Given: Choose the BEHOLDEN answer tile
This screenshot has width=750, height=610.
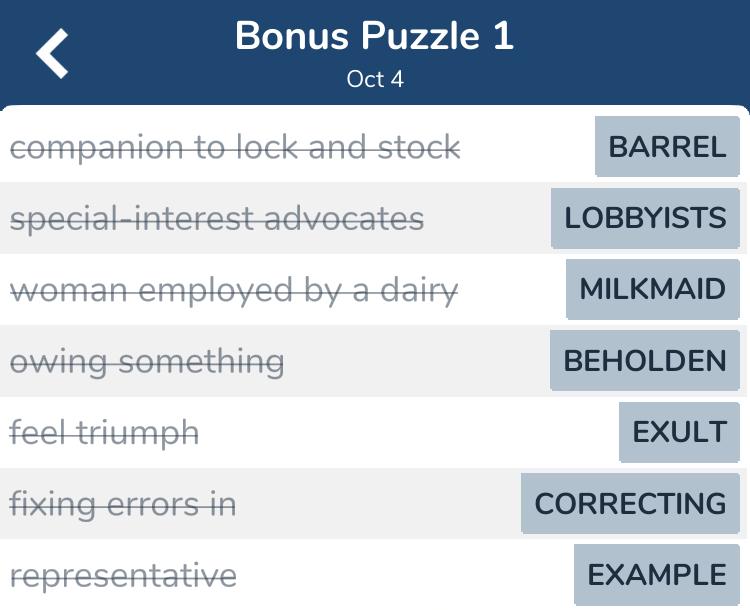Looking at the screenshot, I should [645, 360].
